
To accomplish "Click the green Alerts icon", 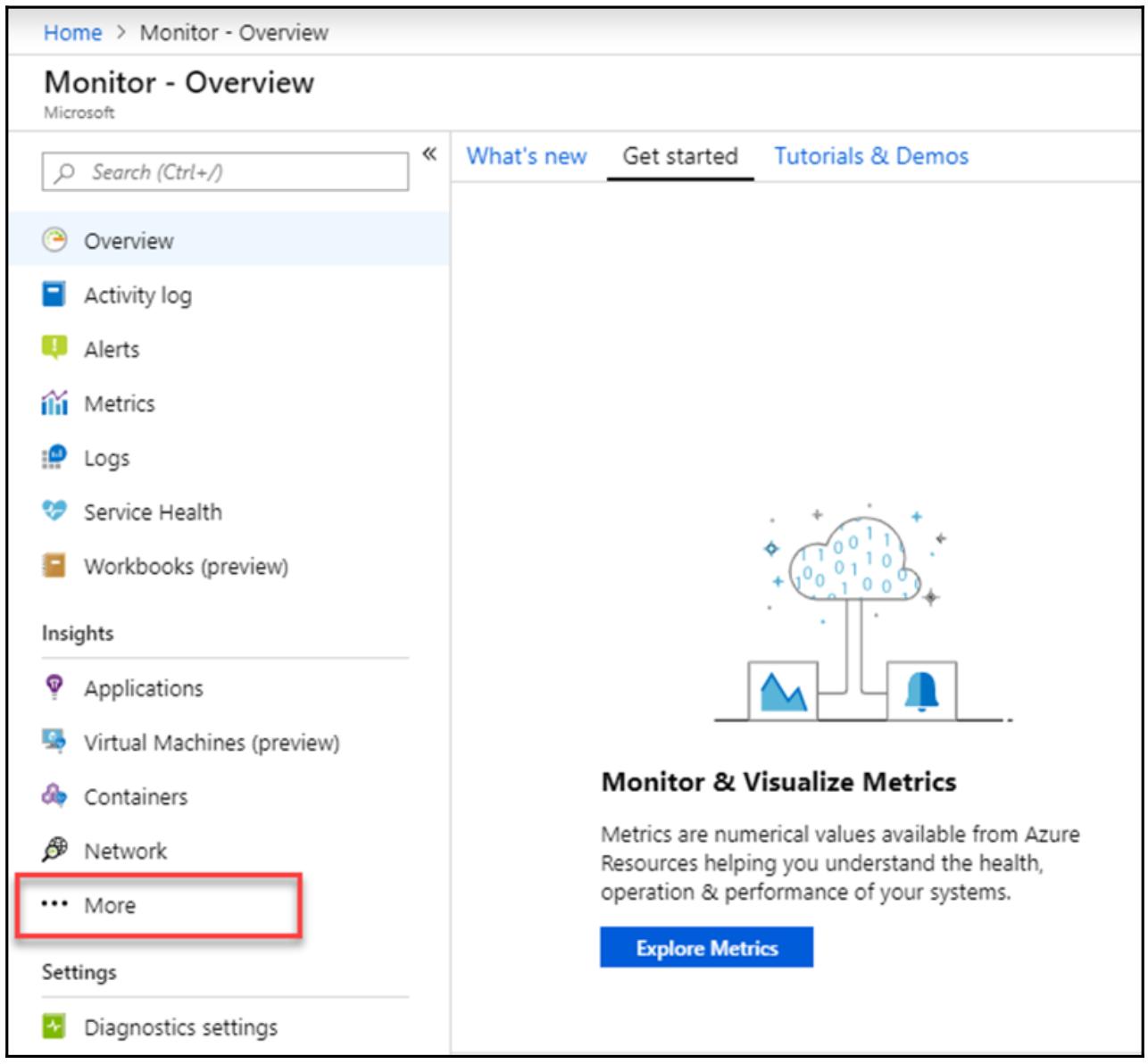I will pos(54,348).
